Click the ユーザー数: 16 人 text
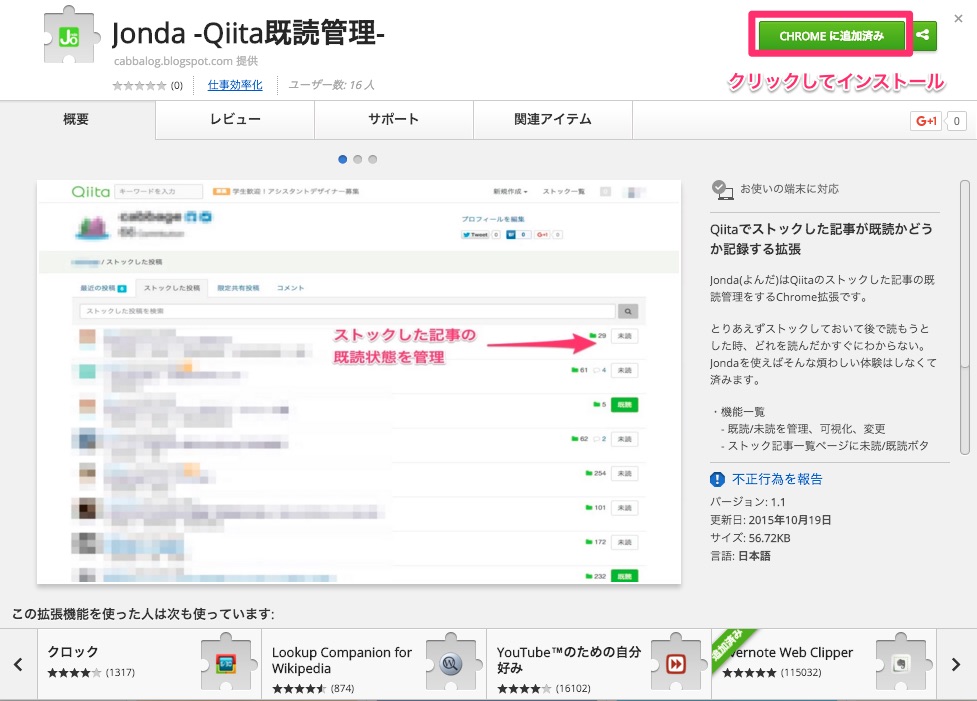The width and height of the screenshot is (977, 701). pos(331,85)
